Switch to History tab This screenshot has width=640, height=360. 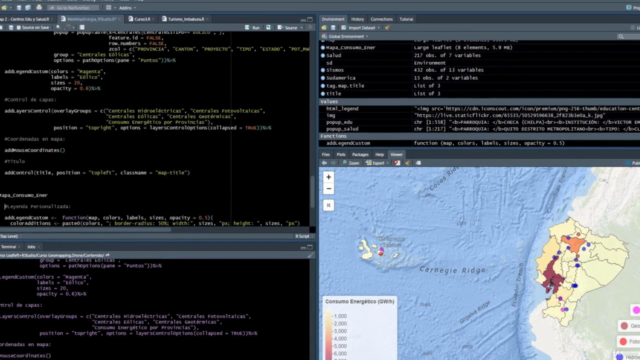pyautogui.click(x=358, y=19)
